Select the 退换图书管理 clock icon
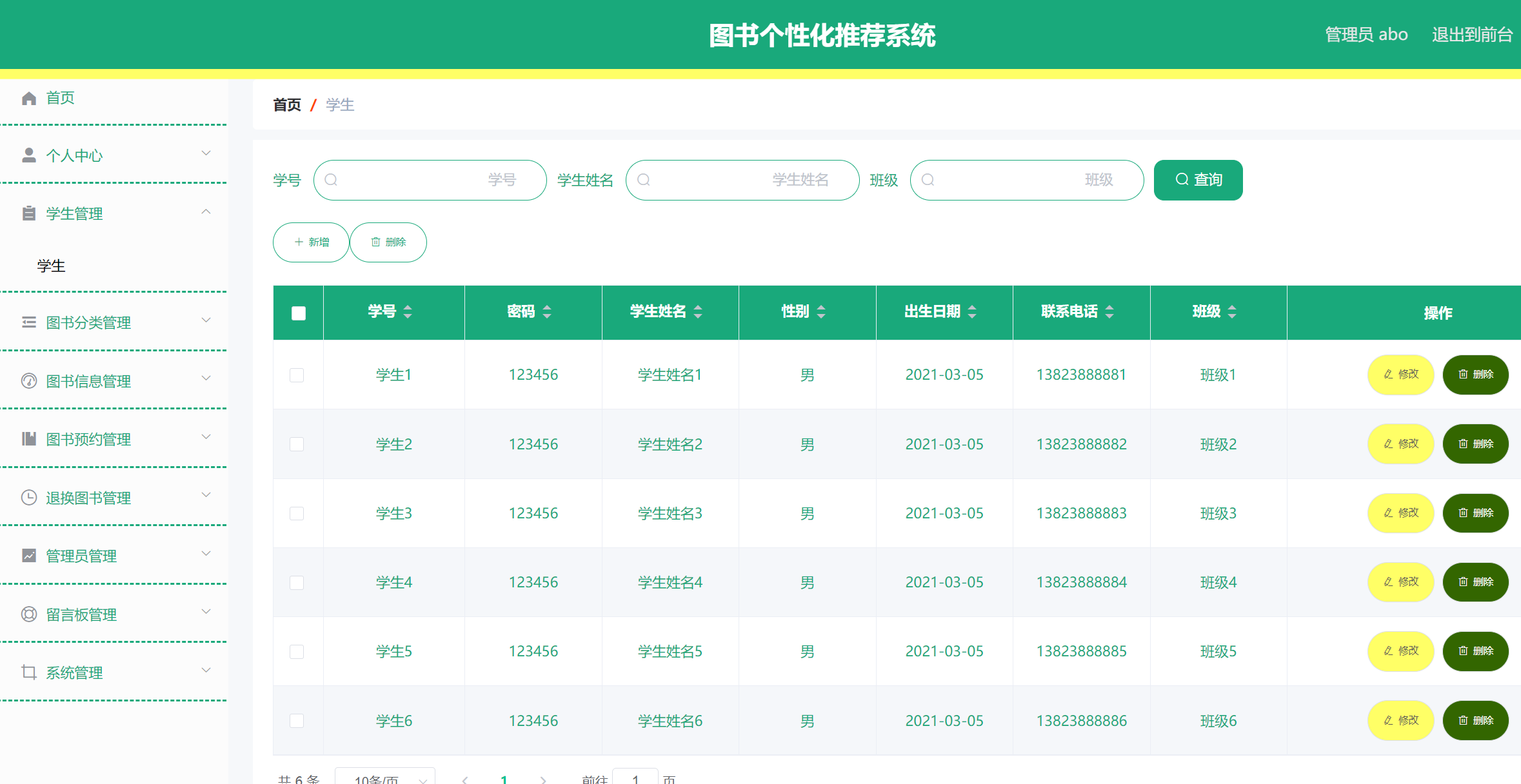Image resolution: width=1521 pixels, height=784 pixels. pos(28,498)
